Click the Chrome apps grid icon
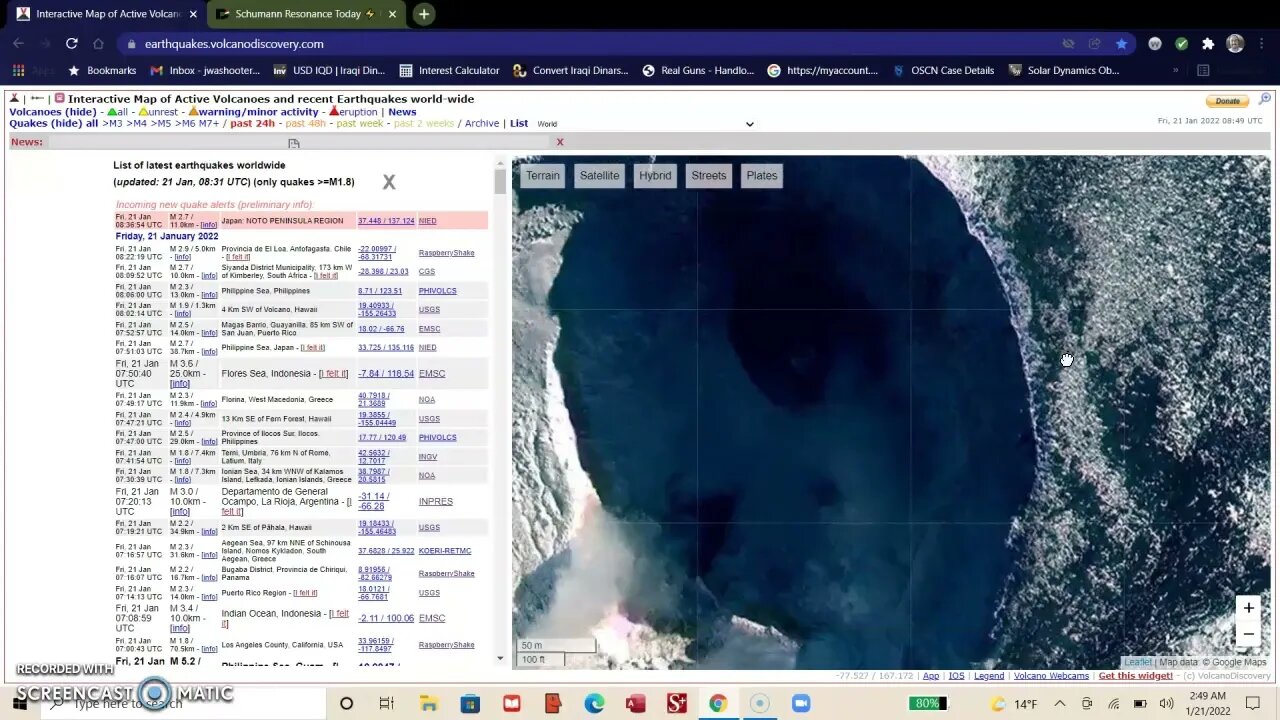 click(18, 71)
